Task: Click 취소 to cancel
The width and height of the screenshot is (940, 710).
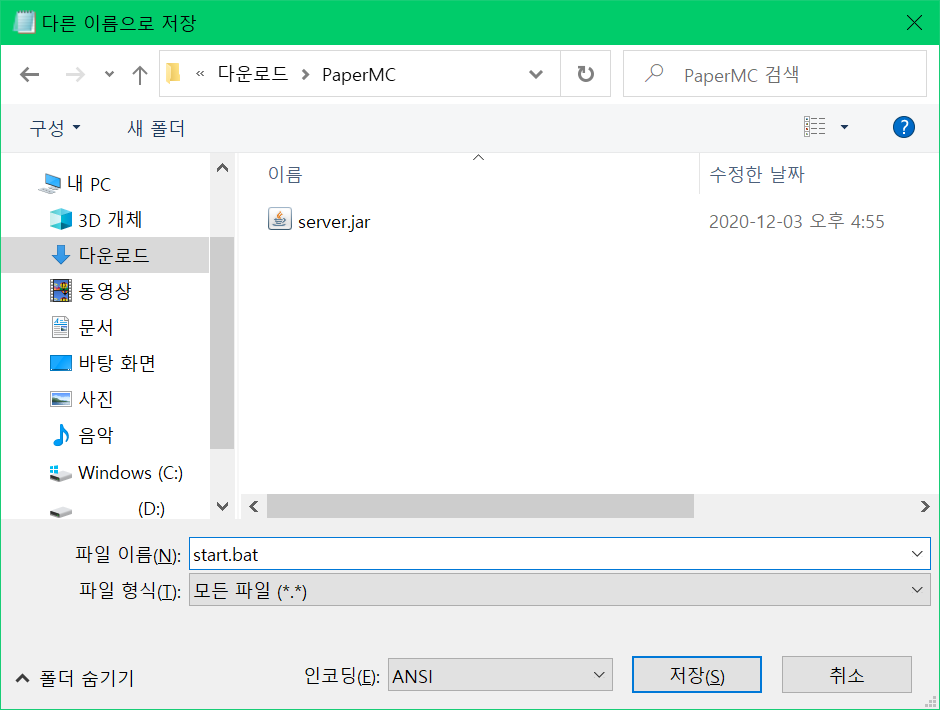Action: (846, 675)
